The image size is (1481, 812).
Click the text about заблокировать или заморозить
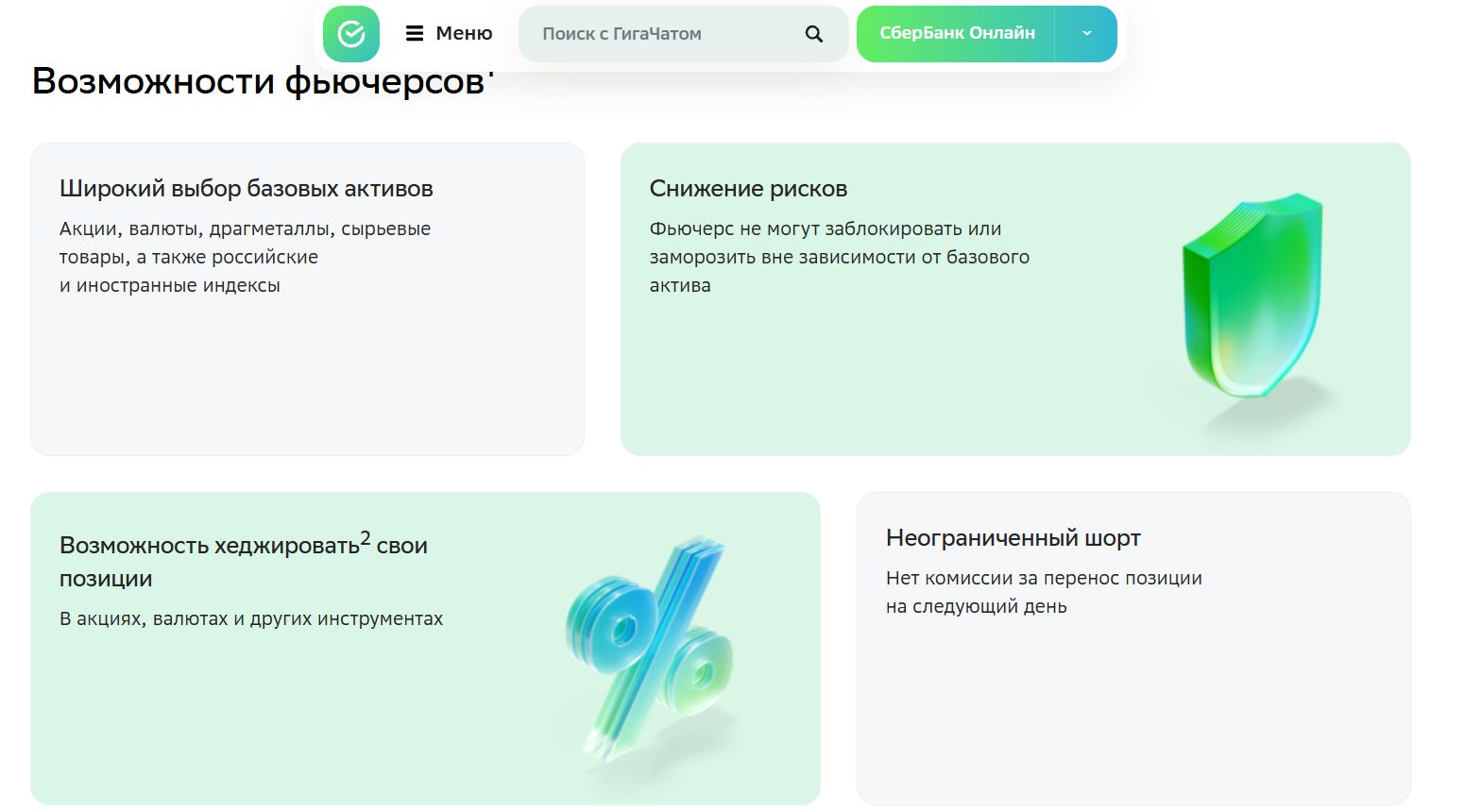point(838,256)
